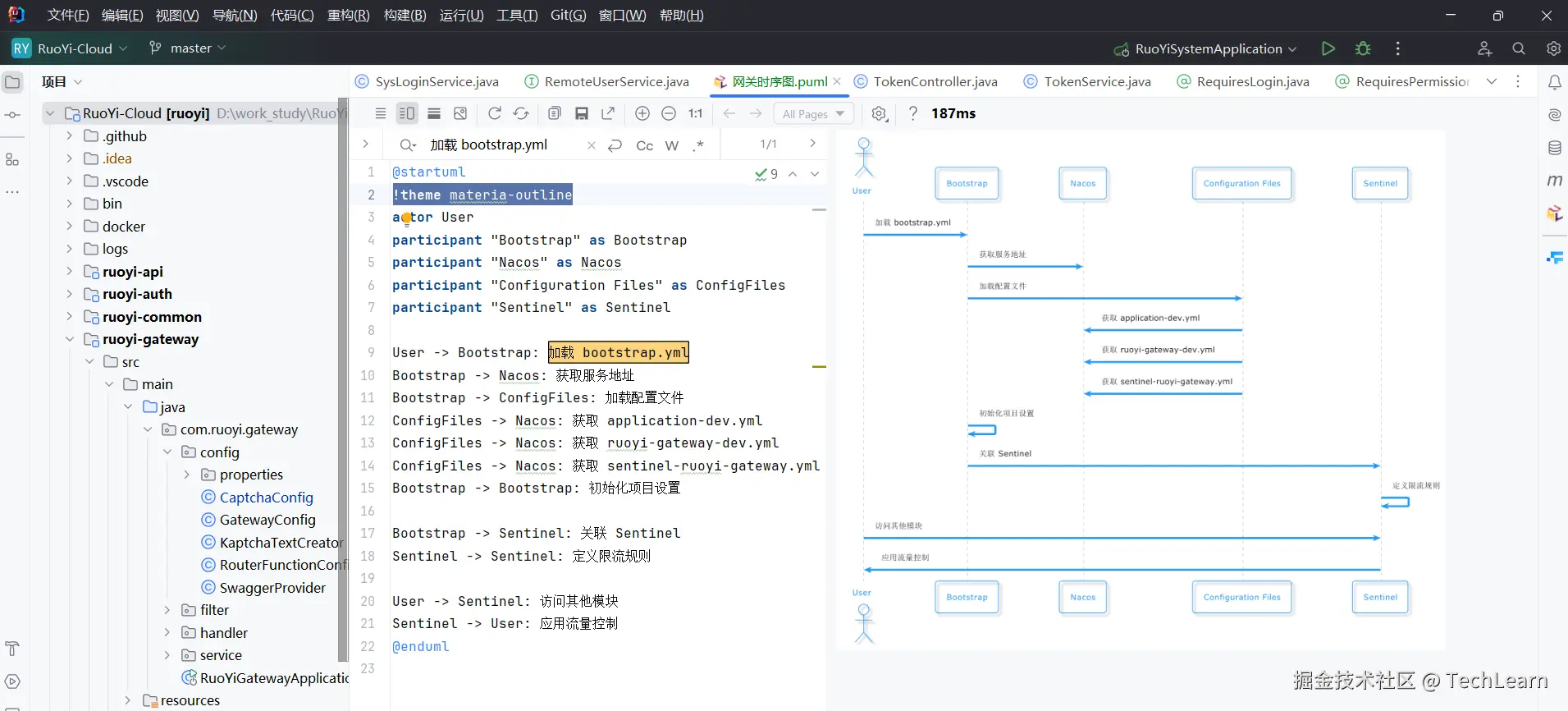Open the All Pages dropdown

813,114
